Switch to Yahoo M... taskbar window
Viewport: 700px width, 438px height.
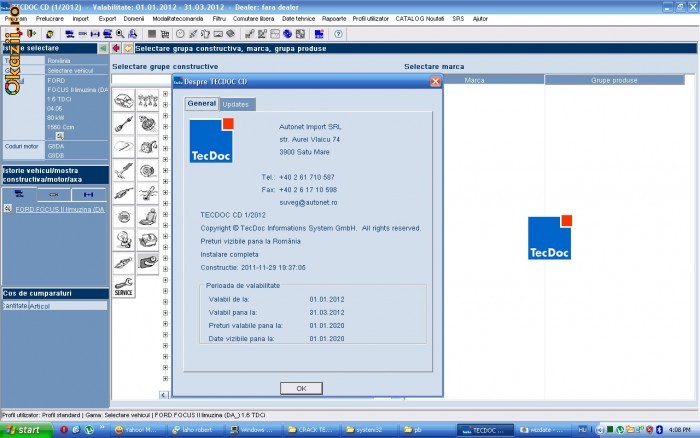[138, 430]
